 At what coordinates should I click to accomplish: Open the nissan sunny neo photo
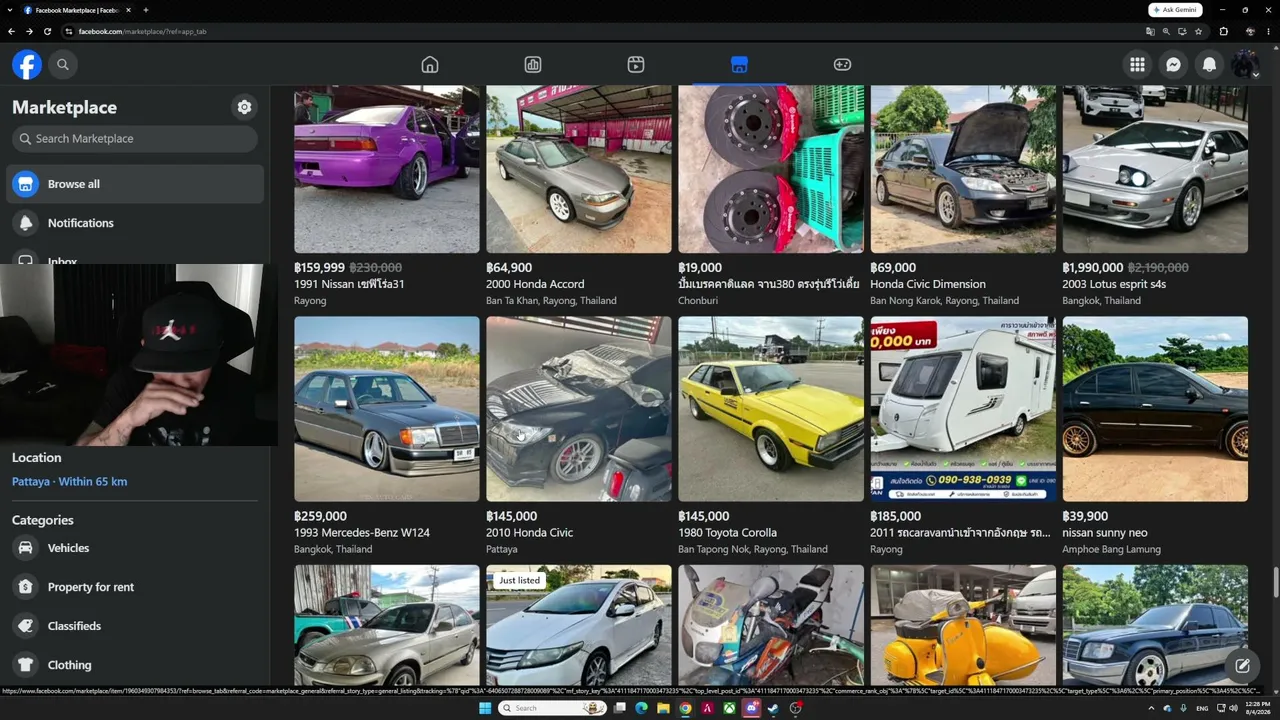[x=1155, y=409]
